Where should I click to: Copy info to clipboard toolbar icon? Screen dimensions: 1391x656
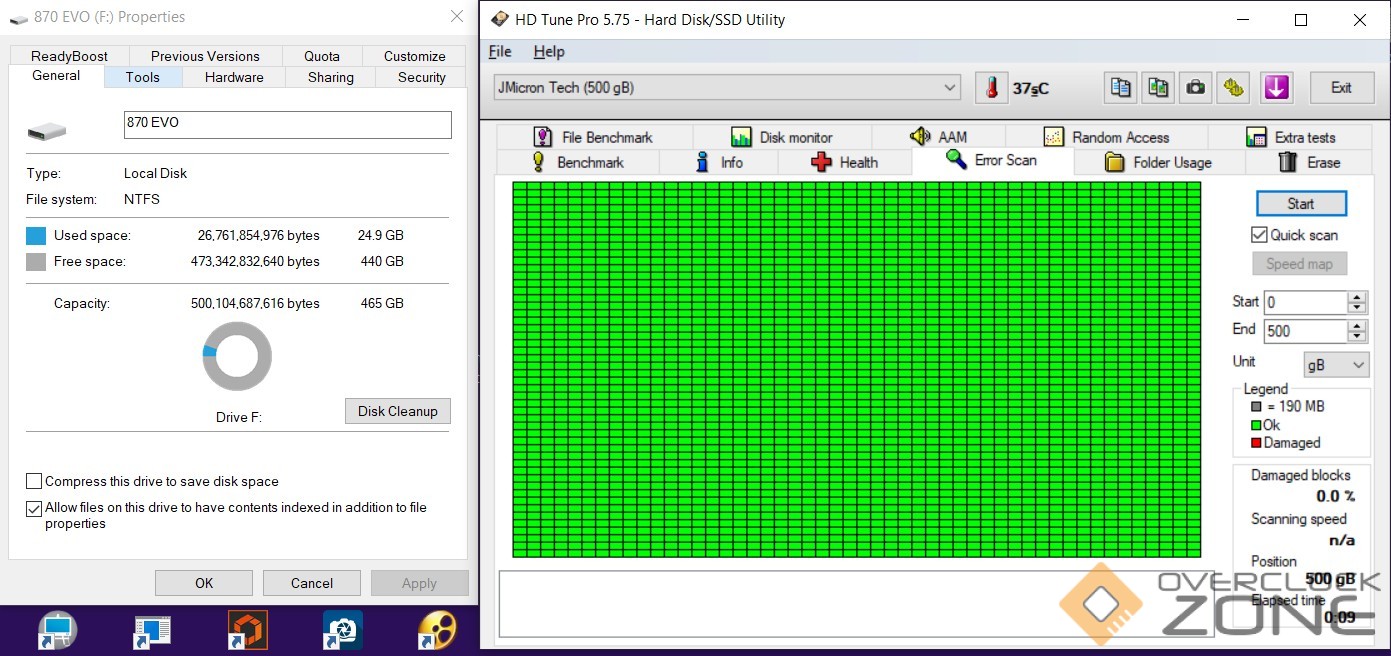(1121, 88)
